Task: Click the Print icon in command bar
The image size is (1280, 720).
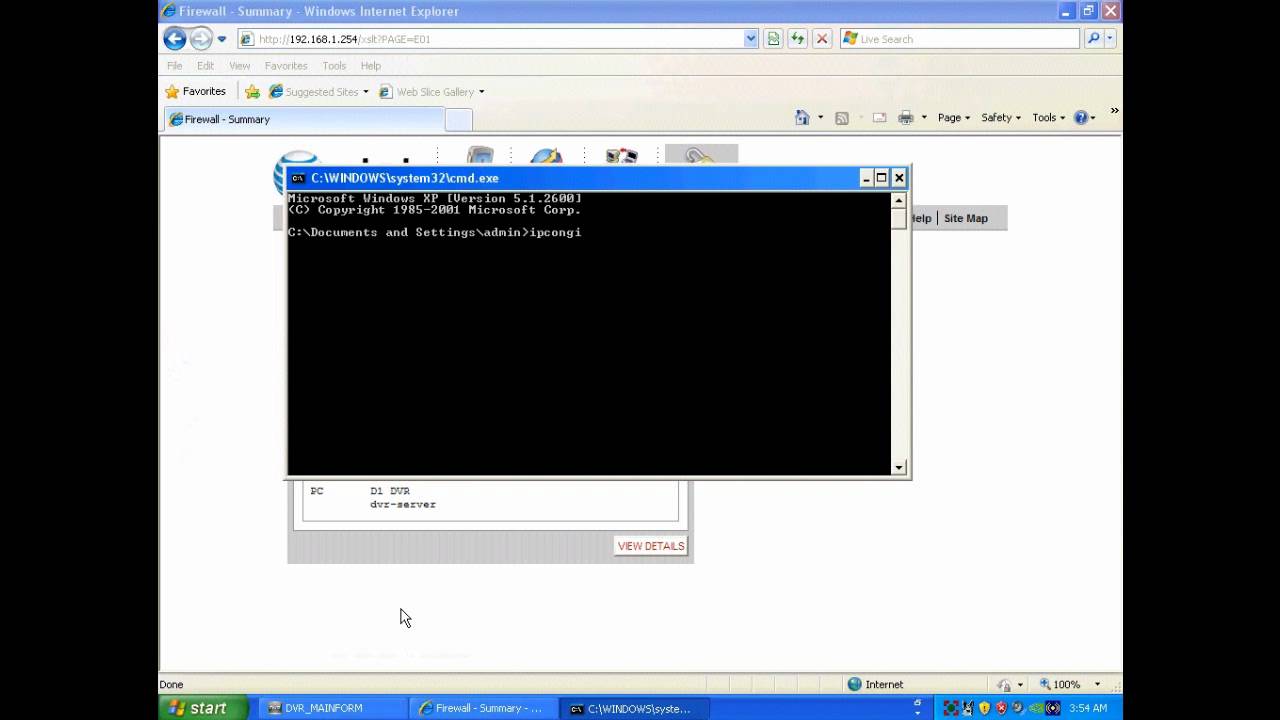Action: (x=906, y=117)
